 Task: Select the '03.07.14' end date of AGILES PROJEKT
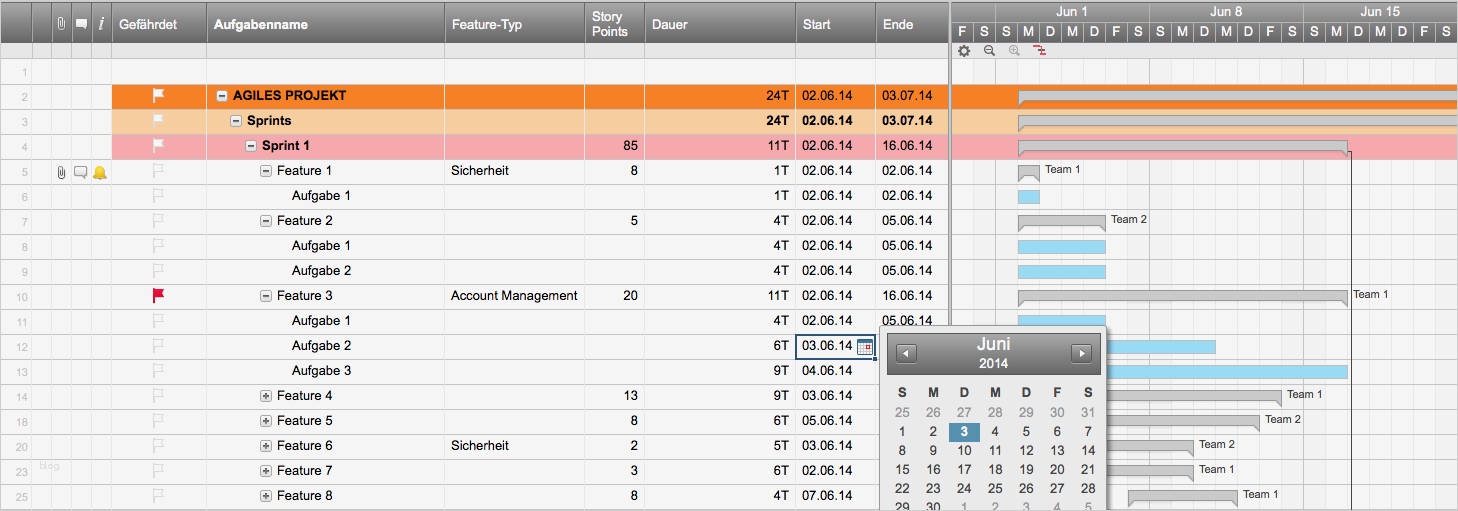pos(912,96)
